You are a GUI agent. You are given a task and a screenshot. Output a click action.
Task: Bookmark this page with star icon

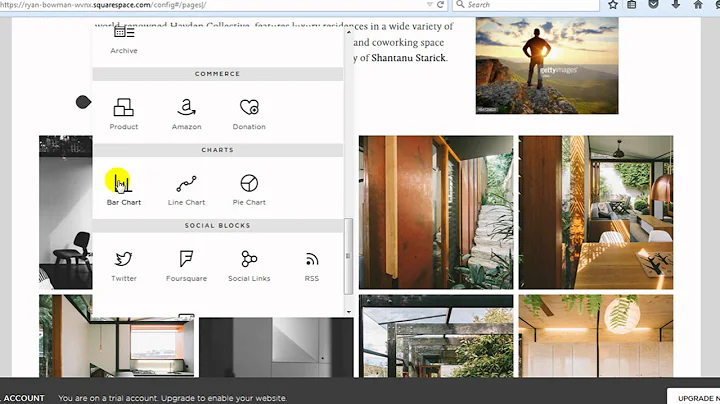pos(613,5)
